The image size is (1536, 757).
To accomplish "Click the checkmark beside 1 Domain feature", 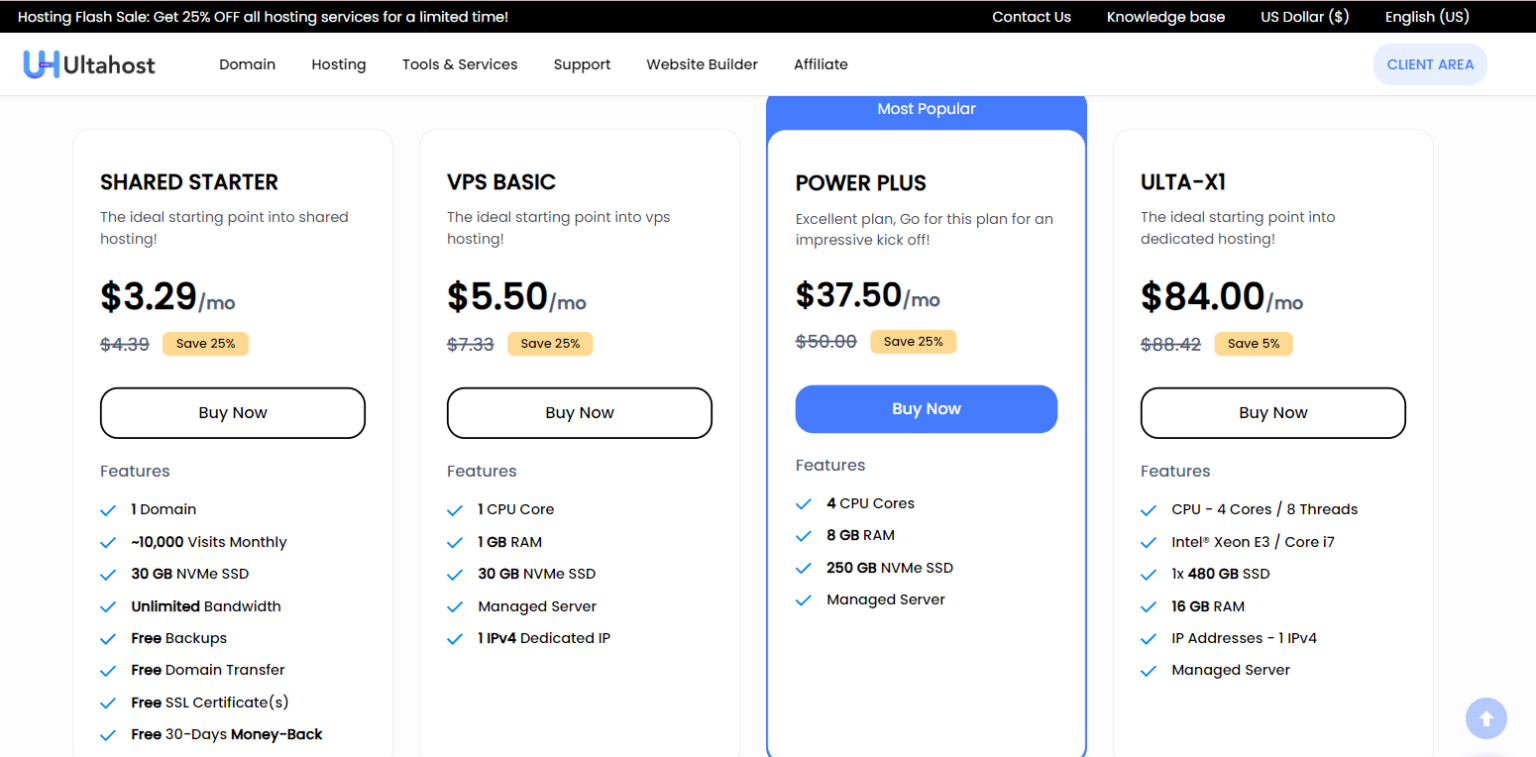I will click(108, 510).
